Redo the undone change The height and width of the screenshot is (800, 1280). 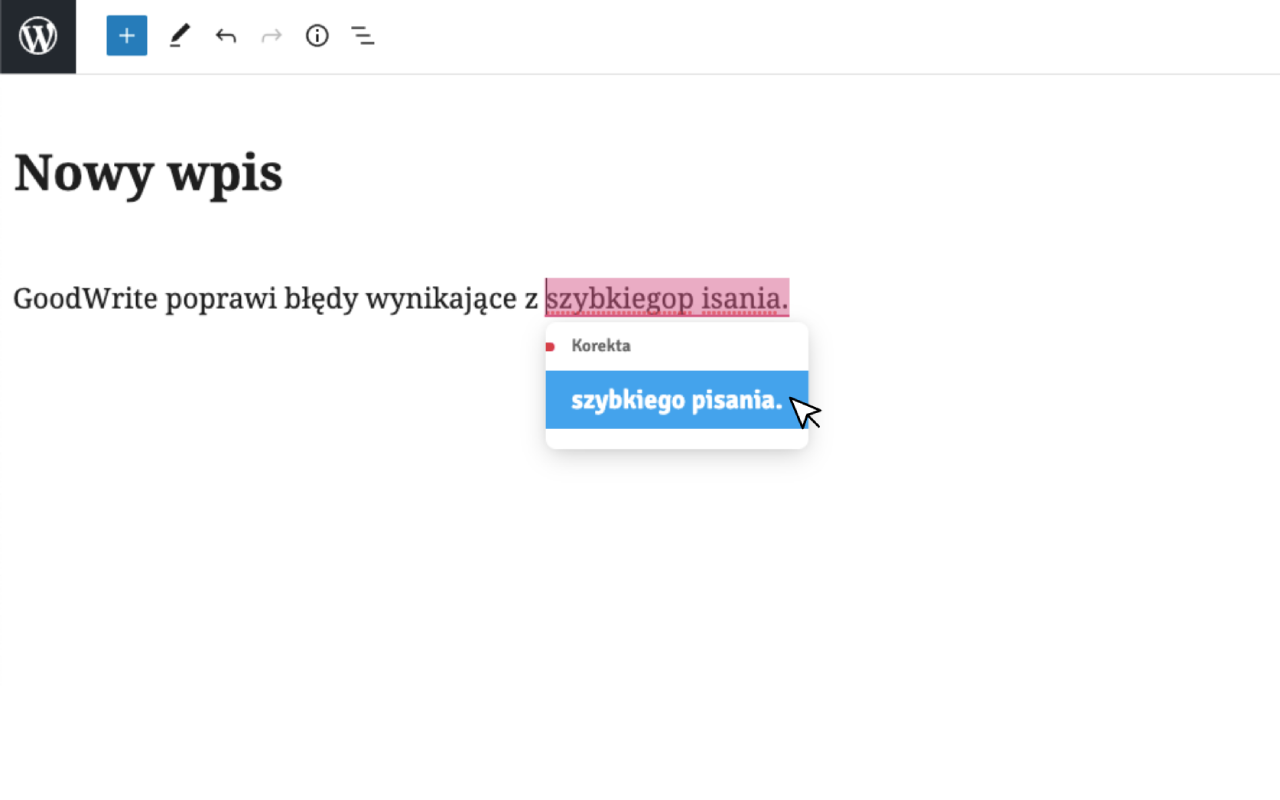[271, 37]
